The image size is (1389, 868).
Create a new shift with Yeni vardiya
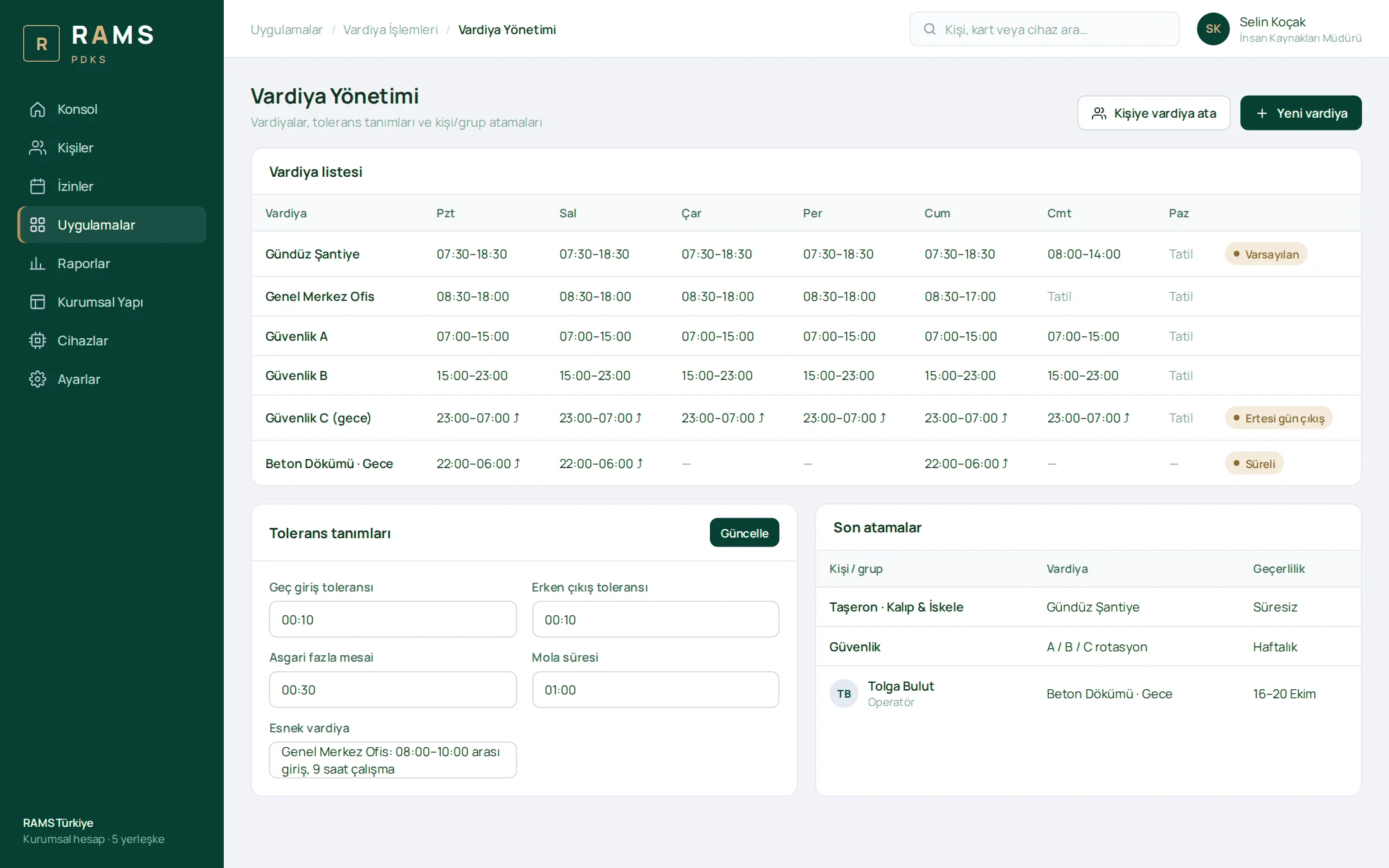[1300, 113]
